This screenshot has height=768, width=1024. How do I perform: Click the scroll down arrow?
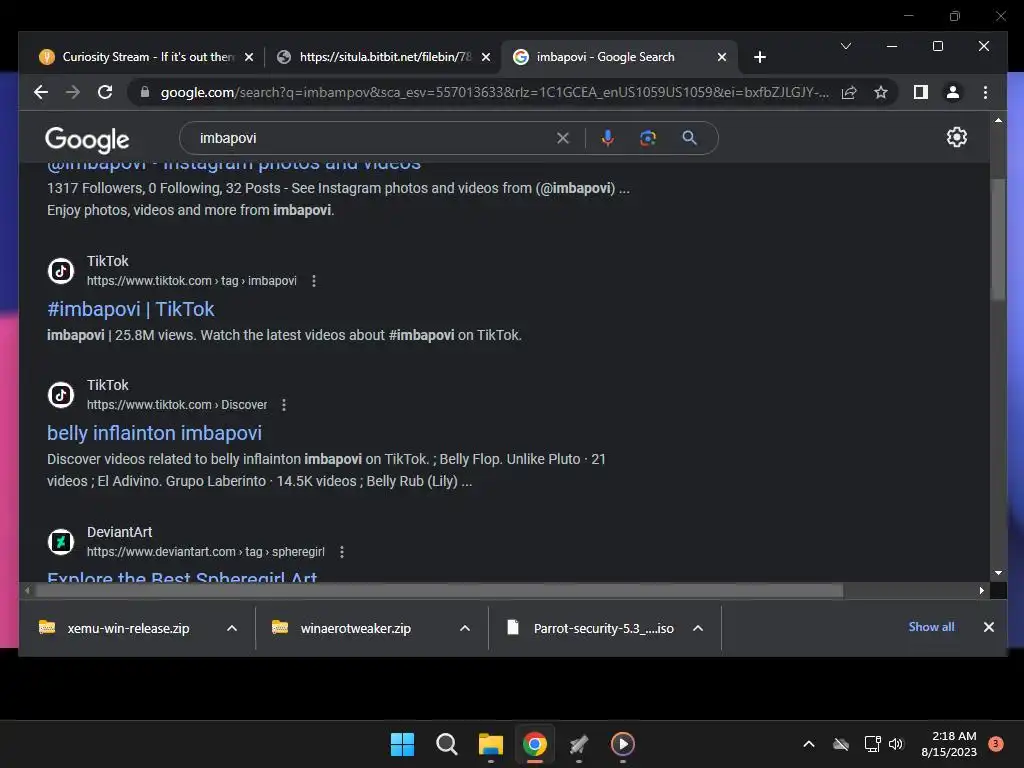point(998,573)
